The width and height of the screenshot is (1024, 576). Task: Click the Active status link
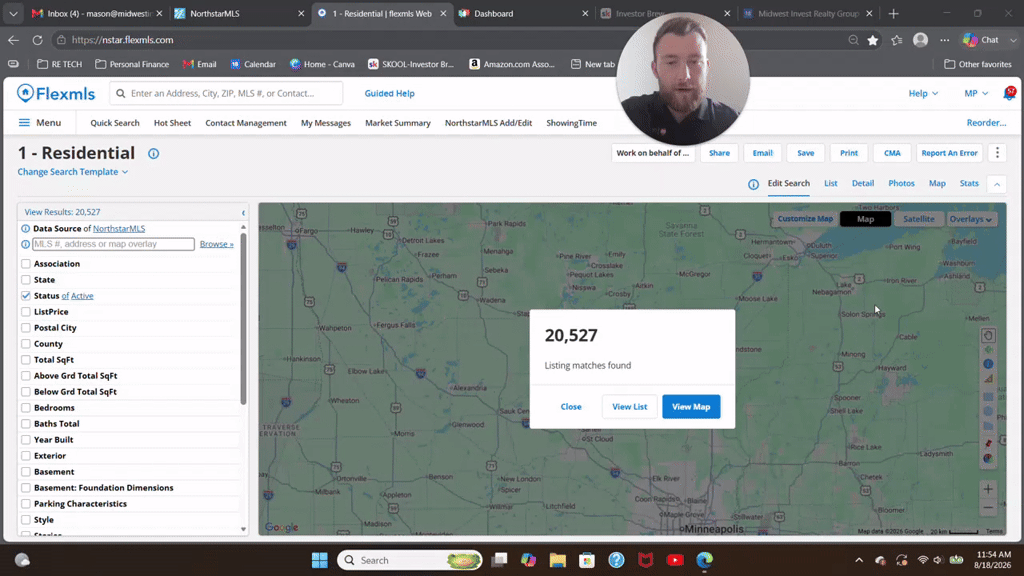pos(82,296)
